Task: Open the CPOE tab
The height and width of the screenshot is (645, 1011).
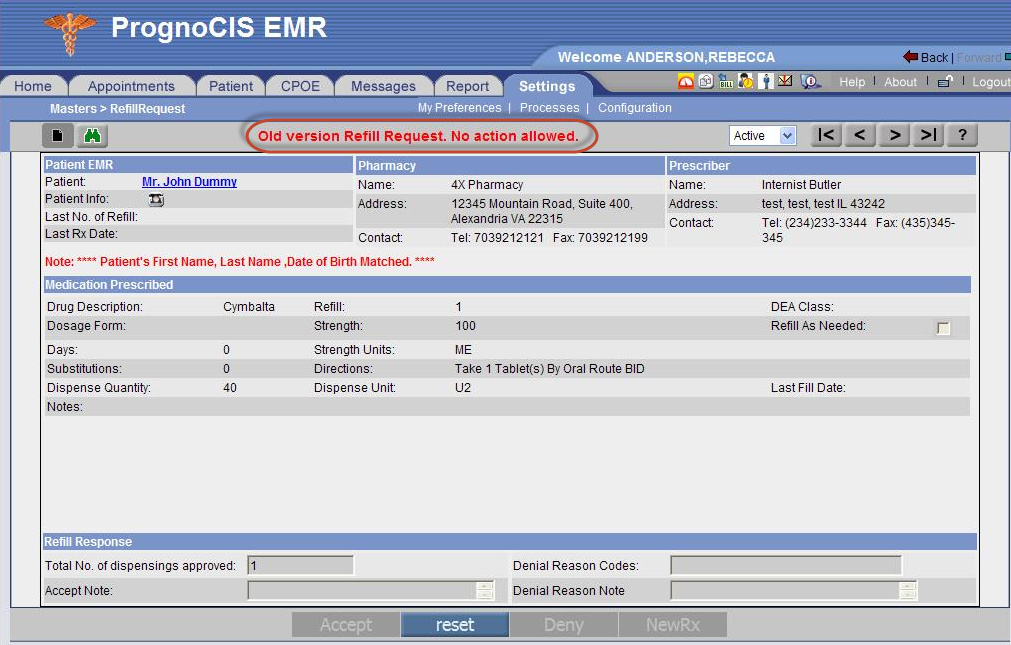Action: point(300,86)
